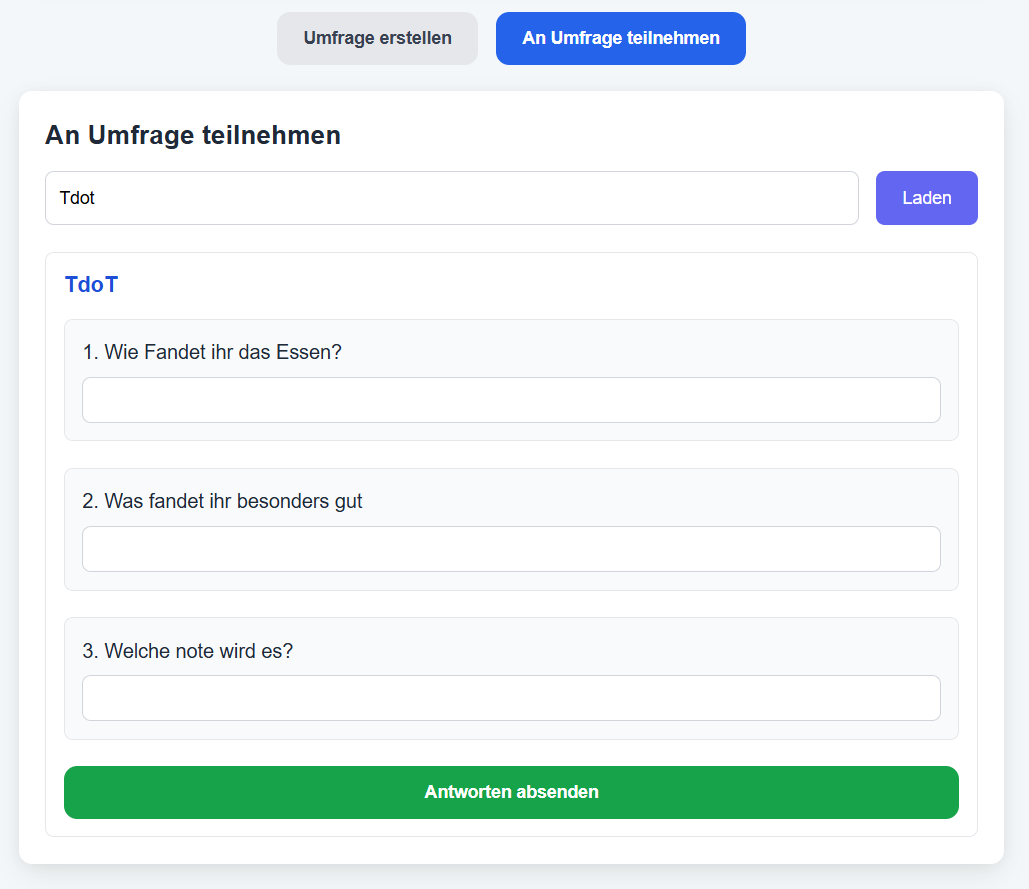Click the word besonders in question 2
Viewport: 1029px width, 889px height.
[276, 501]
